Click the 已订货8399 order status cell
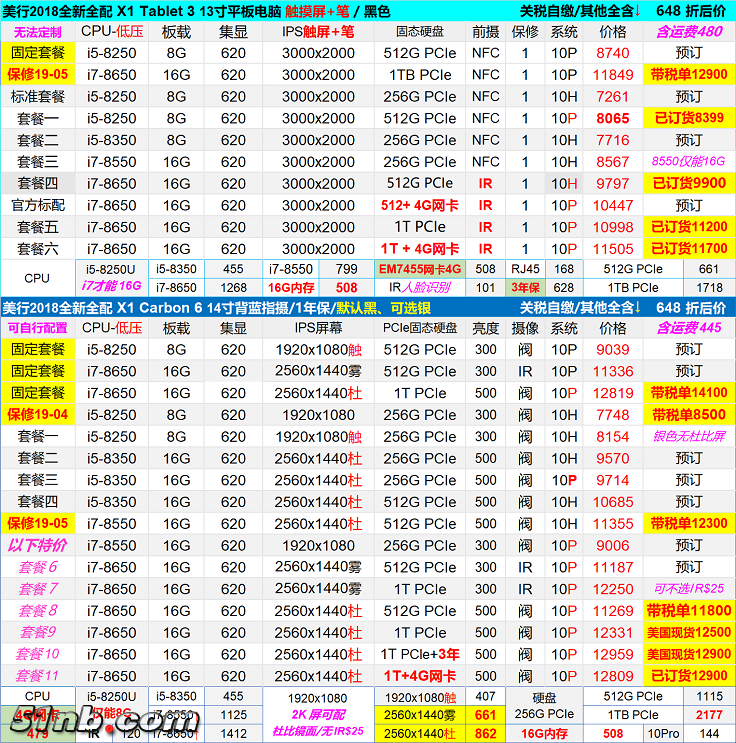This screenshot has width=736, height=743. (688, 118)
